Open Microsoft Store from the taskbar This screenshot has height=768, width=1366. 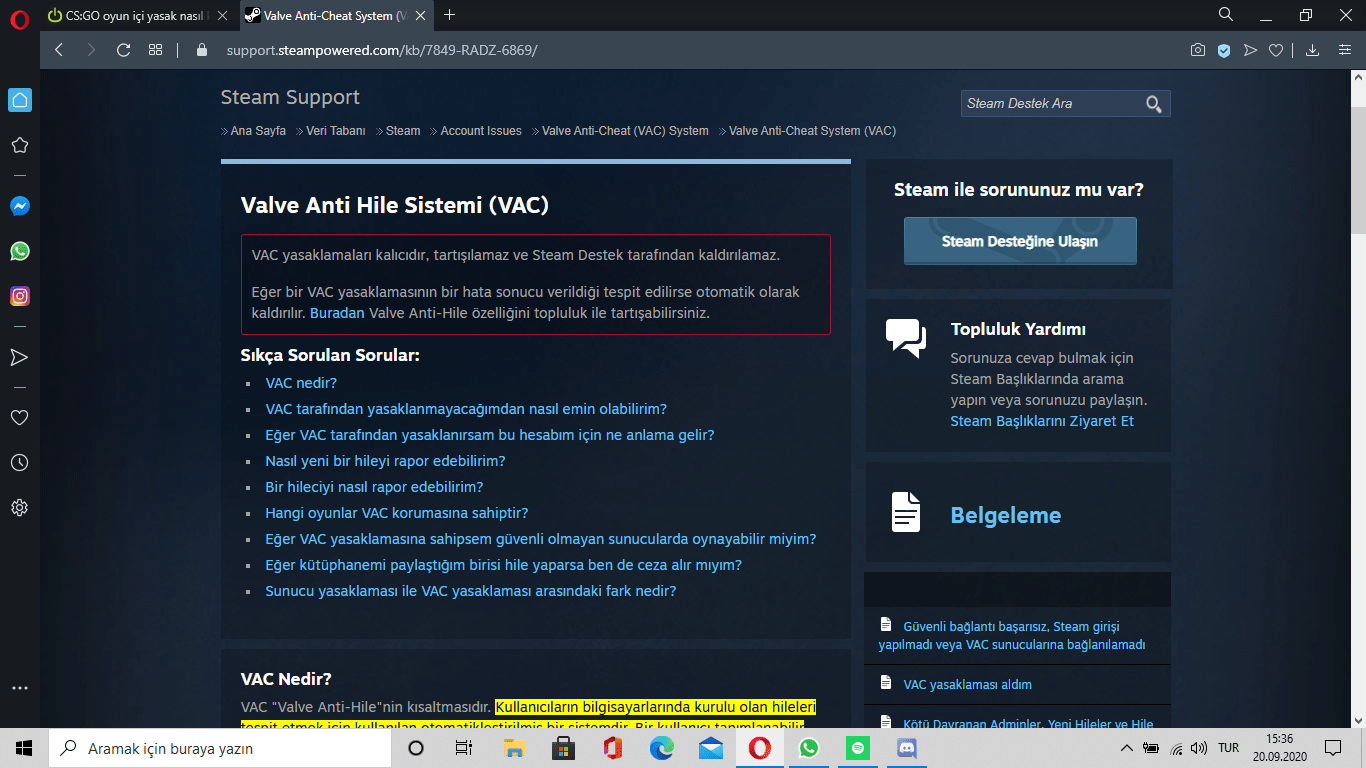[x=563, y=748]
